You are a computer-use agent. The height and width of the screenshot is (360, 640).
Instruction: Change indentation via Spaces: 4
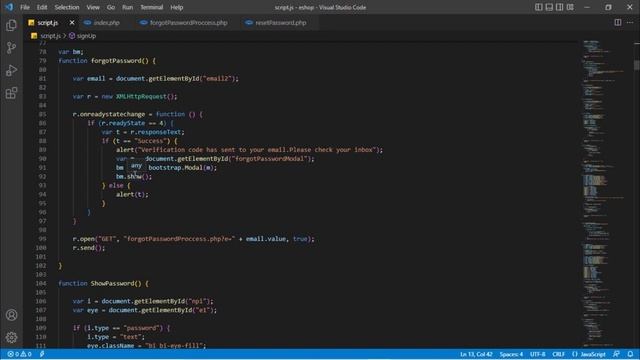(511, 354)
